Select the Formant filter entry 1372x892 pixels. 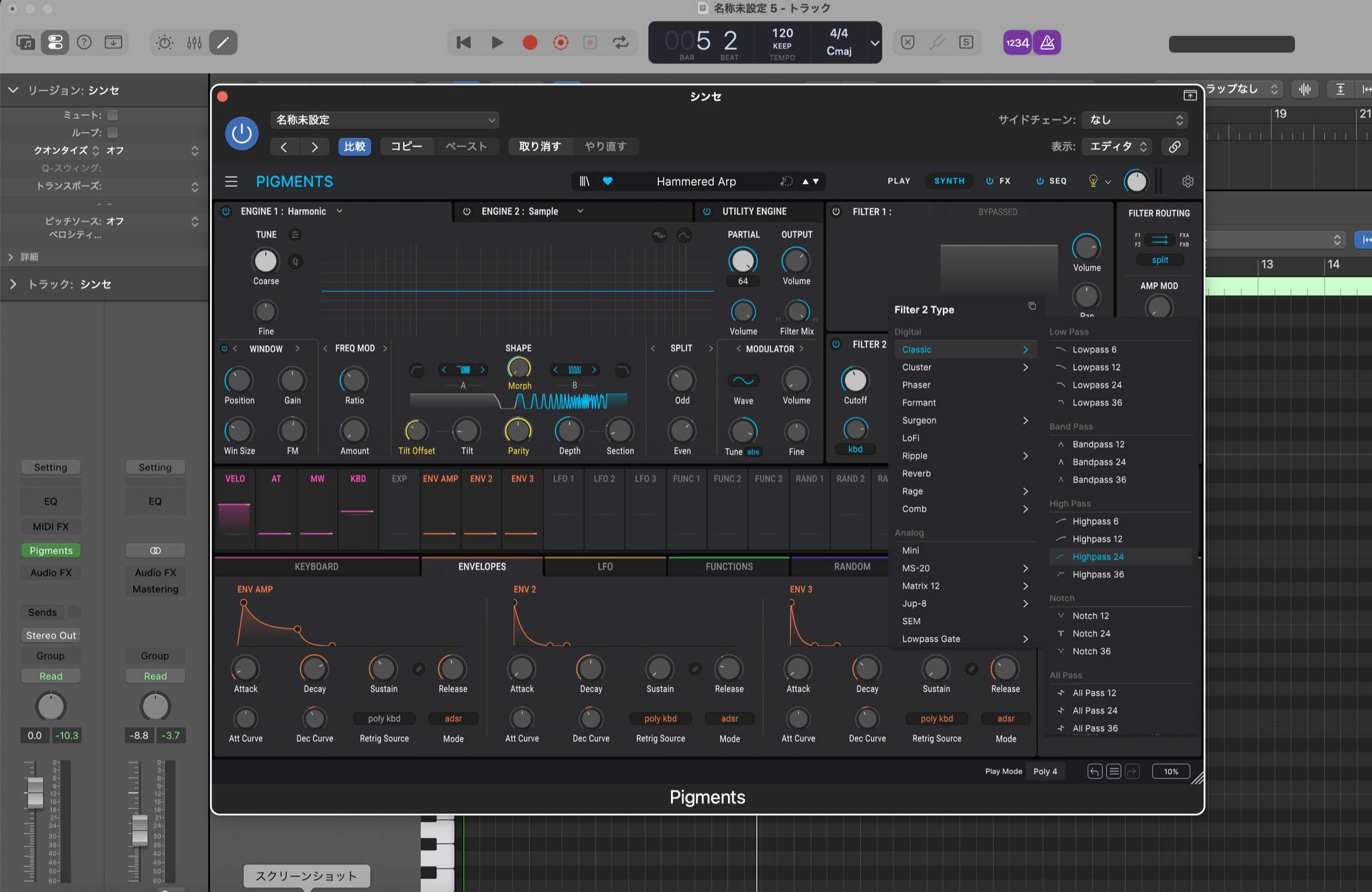coord(965,403)
